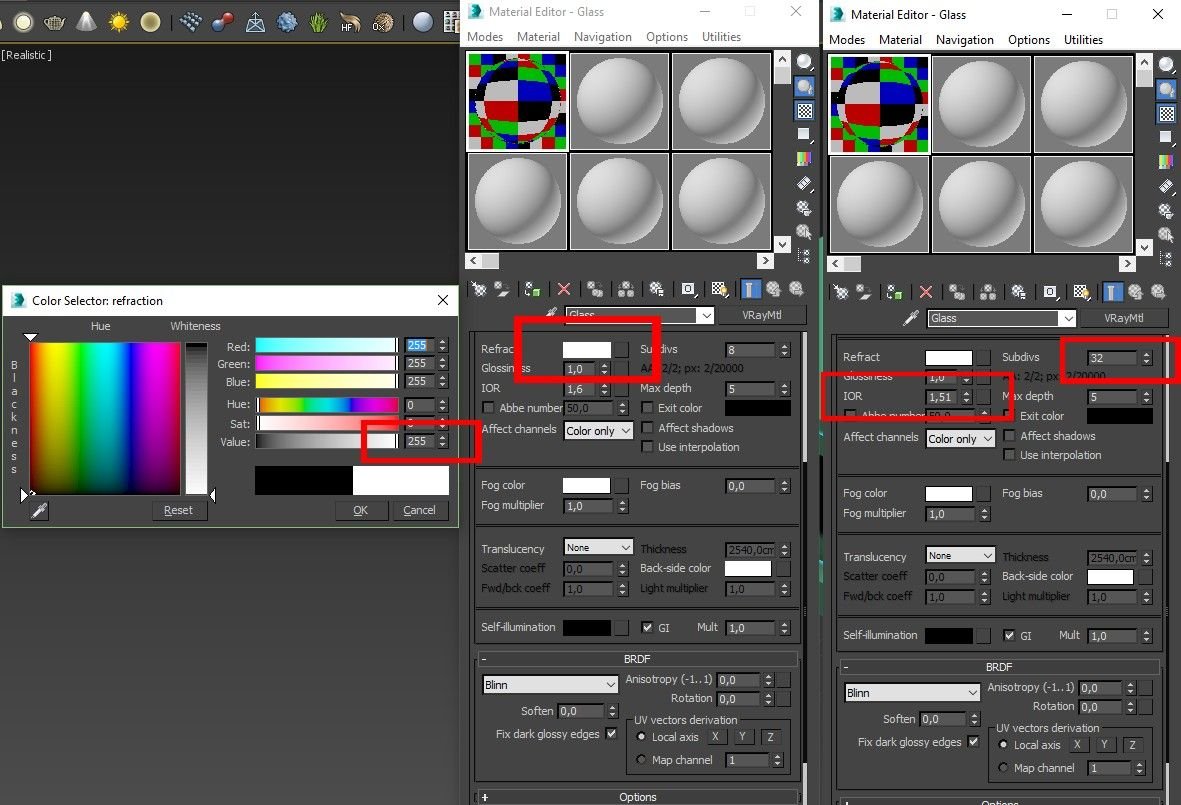Click Show End Result icon in left editor toolbar
This screenshot has height=805, width=1181.
click(748, 289)
